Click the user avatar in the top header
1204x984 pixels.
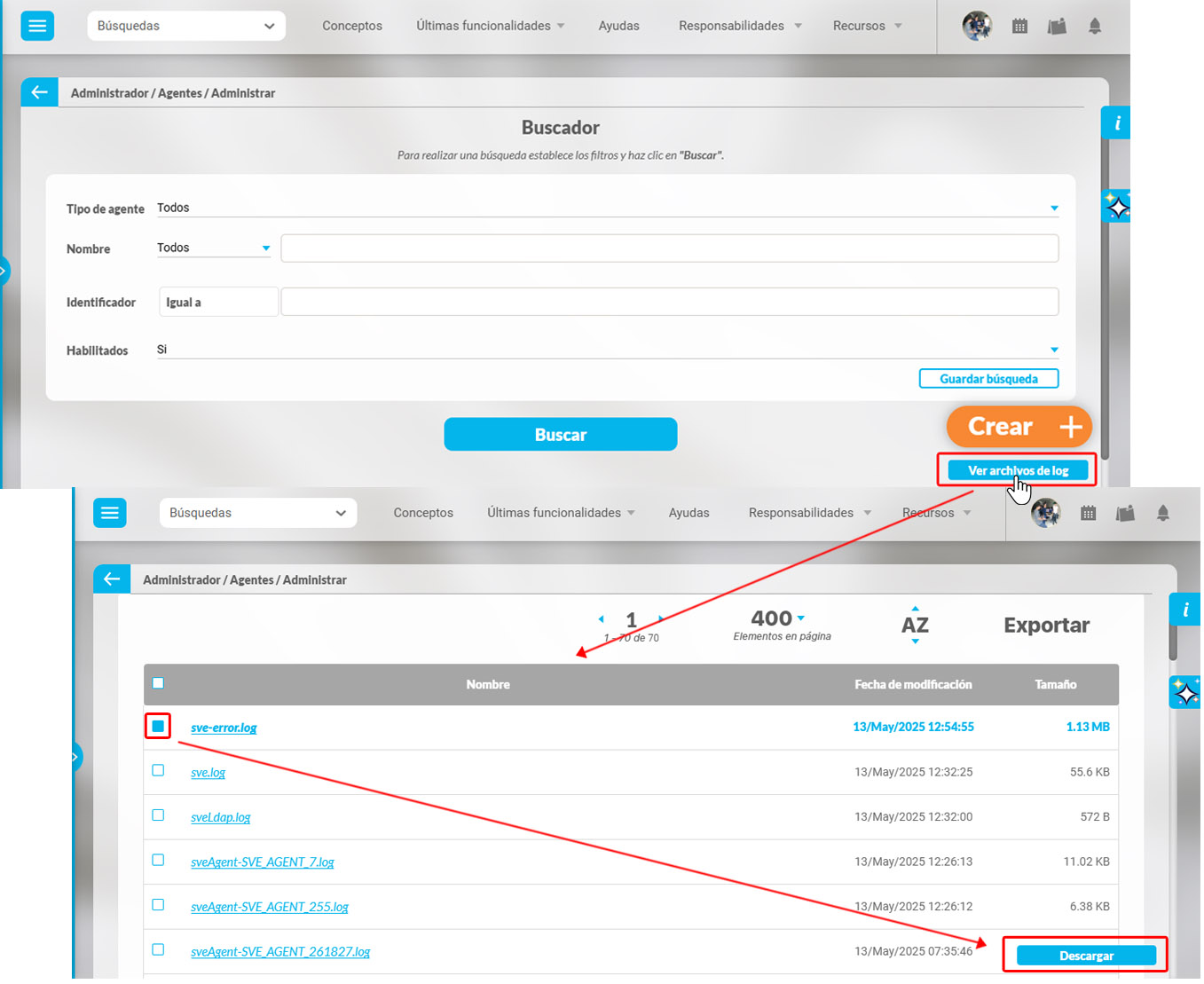tap(977, 26)
